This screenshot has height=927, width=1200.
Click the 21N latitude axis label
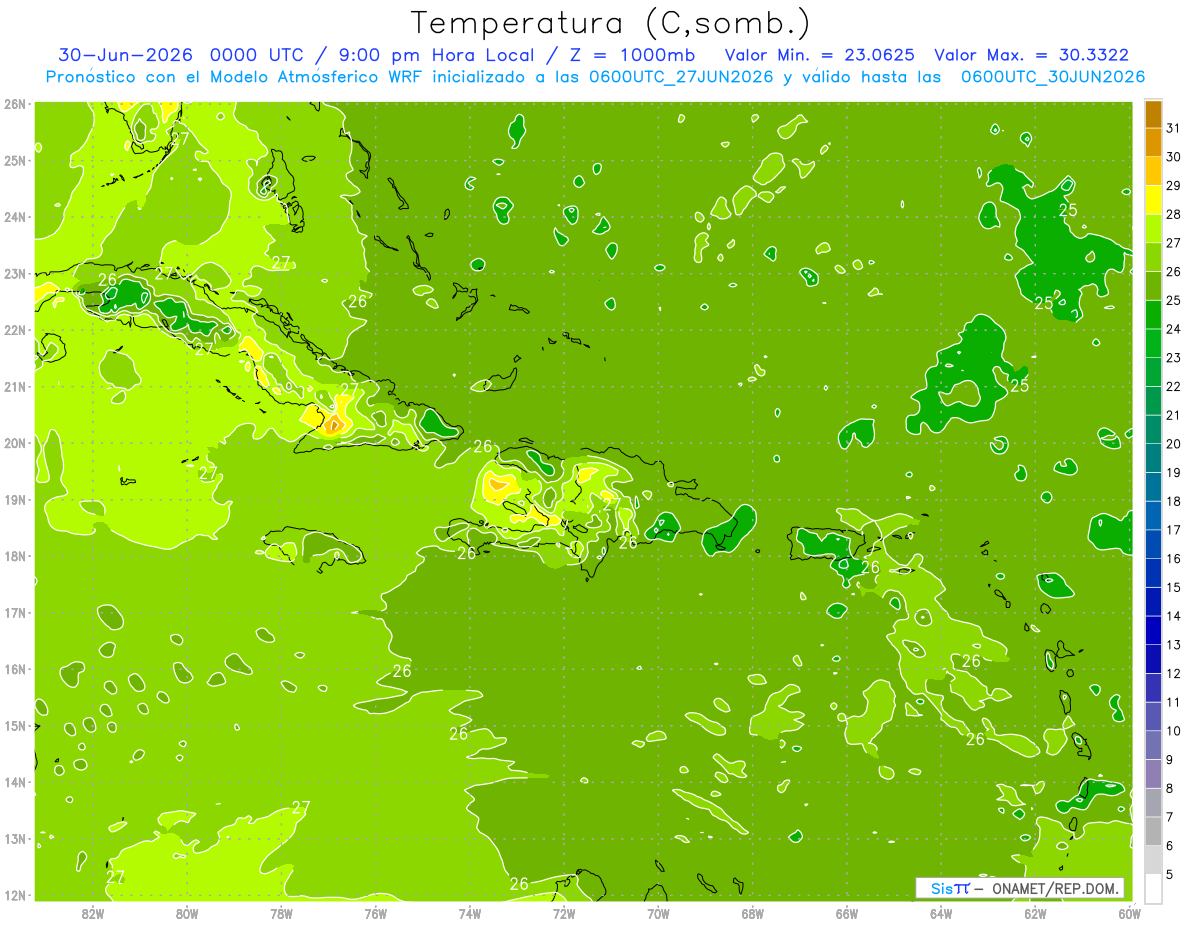[x=15, y=386]
